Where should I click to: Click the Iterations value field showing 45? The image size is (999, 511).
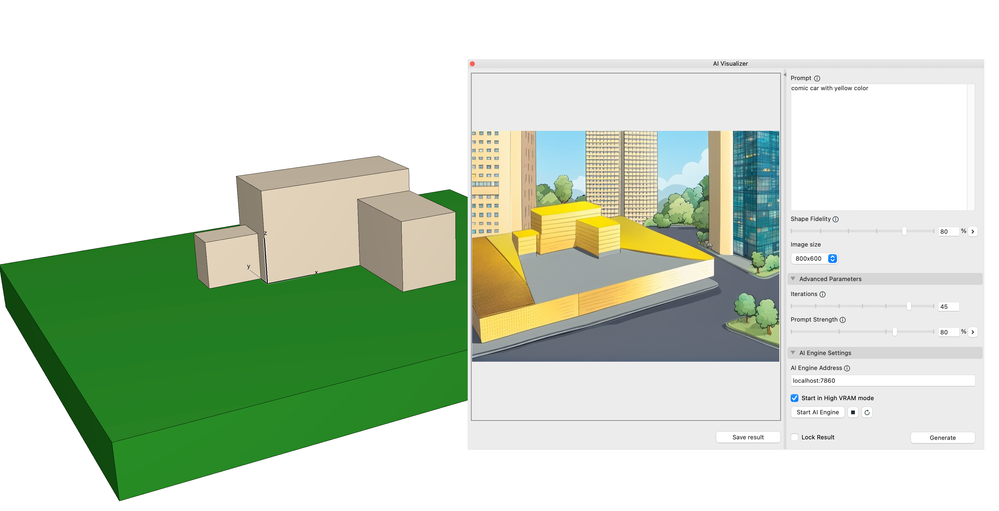[948, 306]
